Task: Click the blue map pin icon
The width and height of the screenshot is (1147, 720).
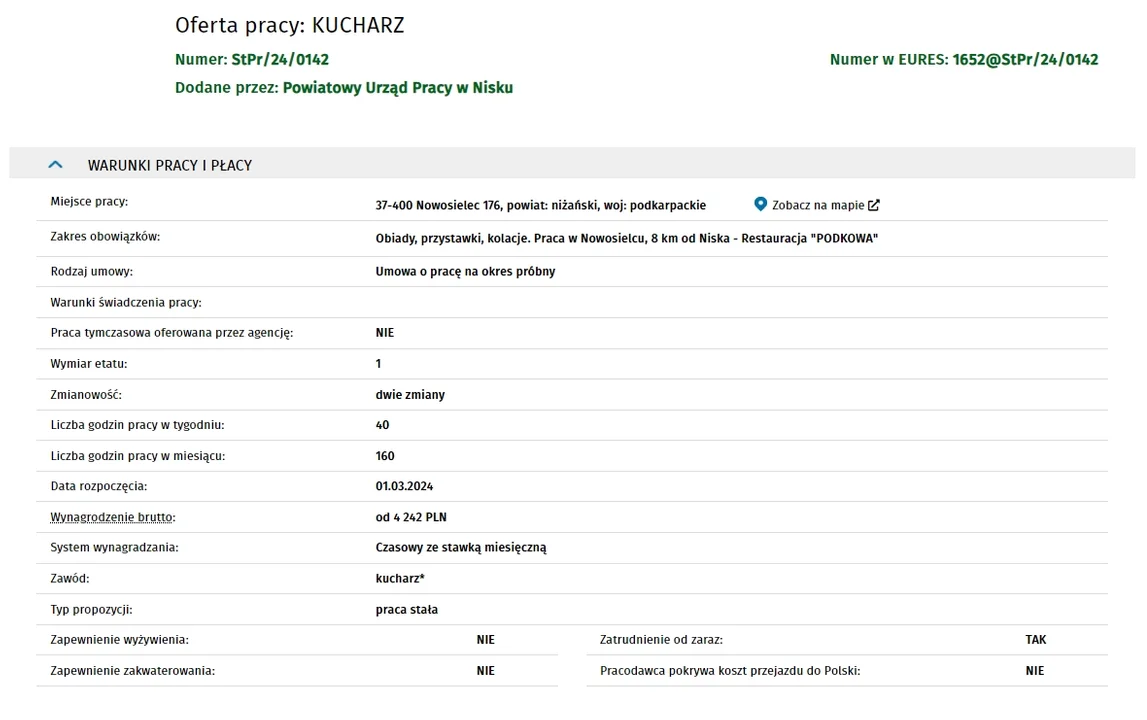Action: point(760,204)
